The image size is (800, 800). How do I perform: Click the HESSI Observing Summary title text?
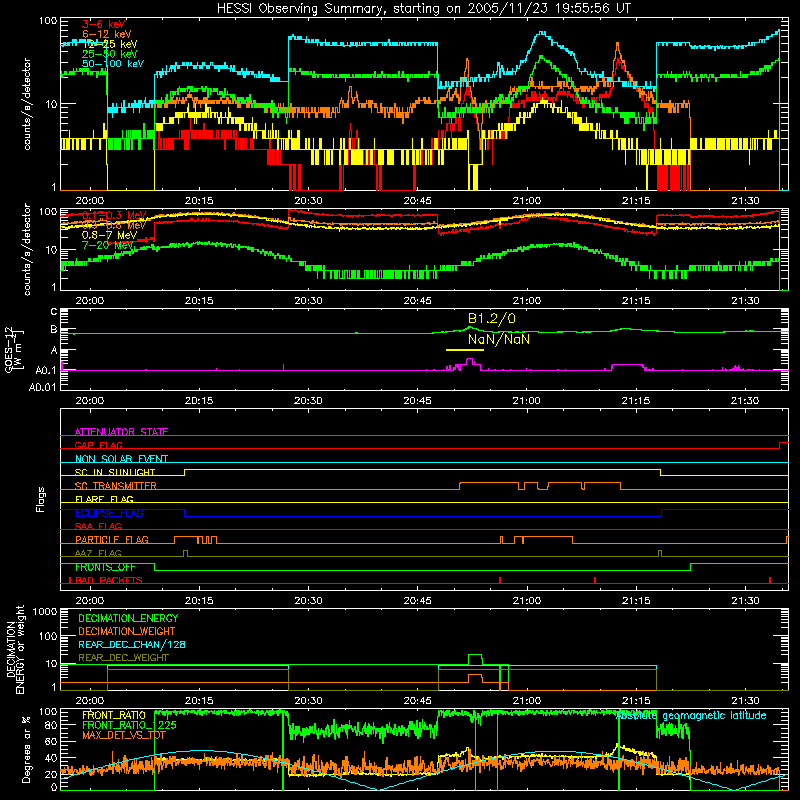tap(424, 8)
